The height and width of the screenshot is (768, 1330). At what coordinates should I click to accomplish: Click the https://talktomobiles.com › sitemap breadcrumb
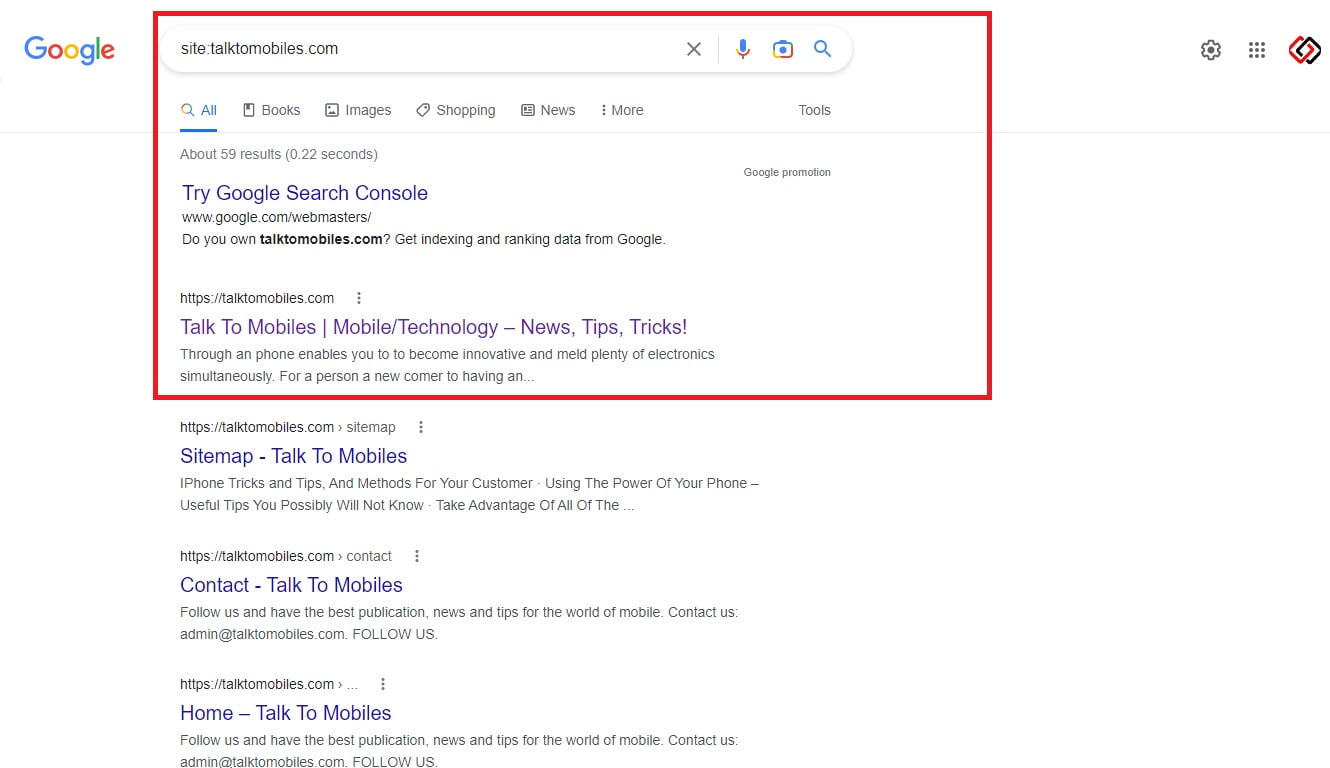[288, 427]
